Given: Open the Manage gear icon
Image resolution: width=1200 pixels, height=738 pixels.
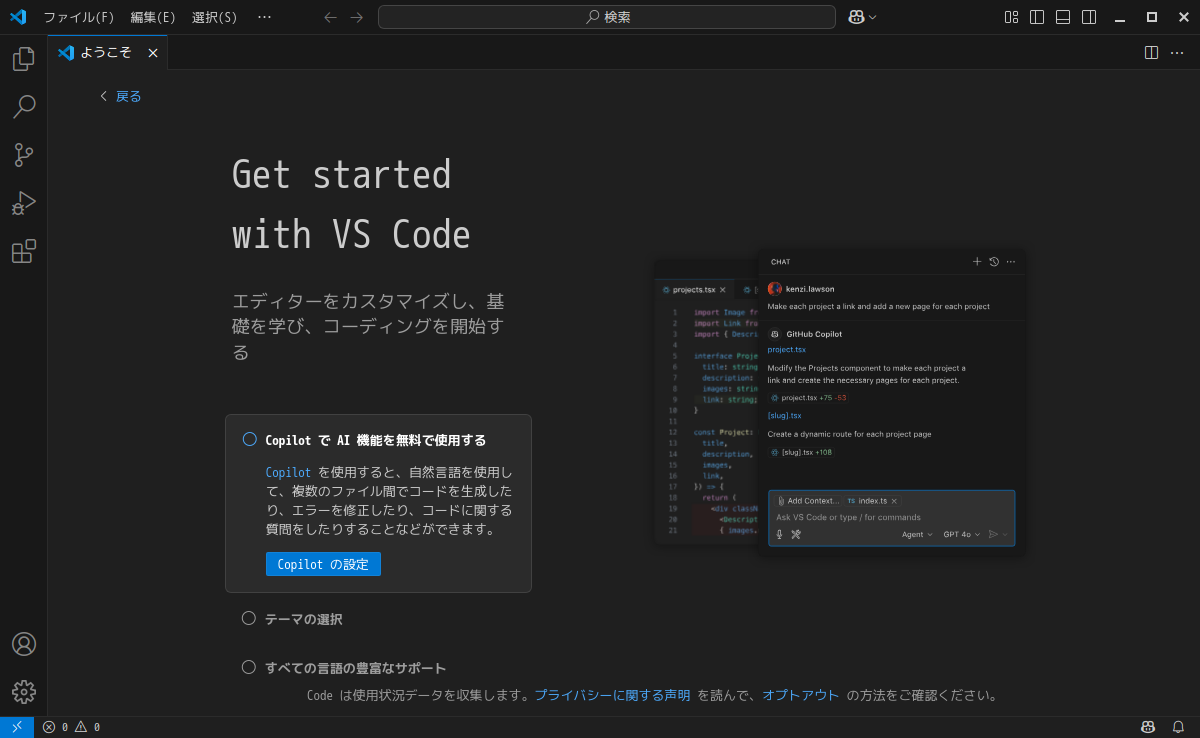Looking at the screenshot, I should pyautogui.click(x=23, y=692).
